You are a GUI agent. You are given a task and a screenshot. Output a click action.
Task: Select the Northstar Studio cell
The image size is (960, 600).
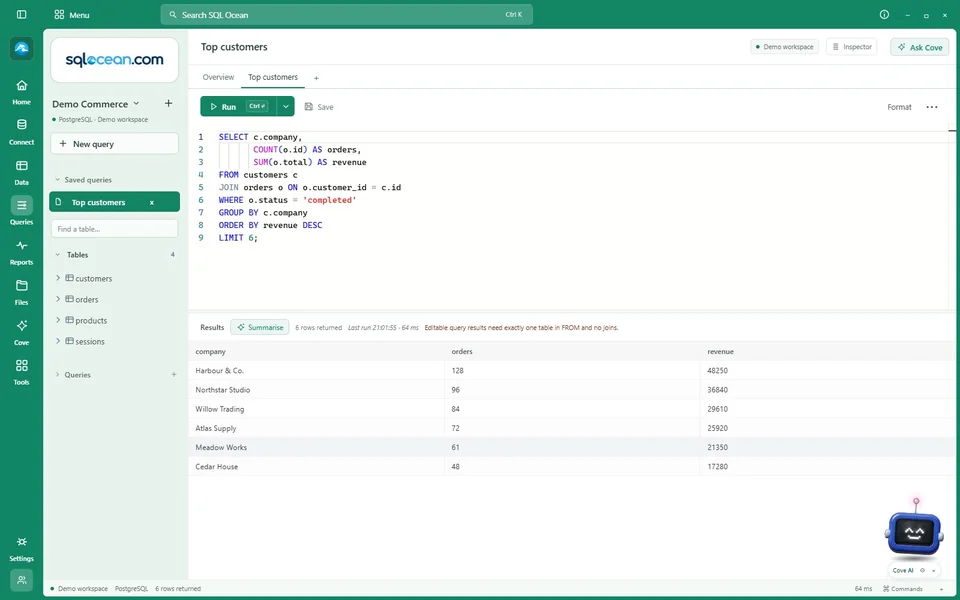(x=317, y=389)
